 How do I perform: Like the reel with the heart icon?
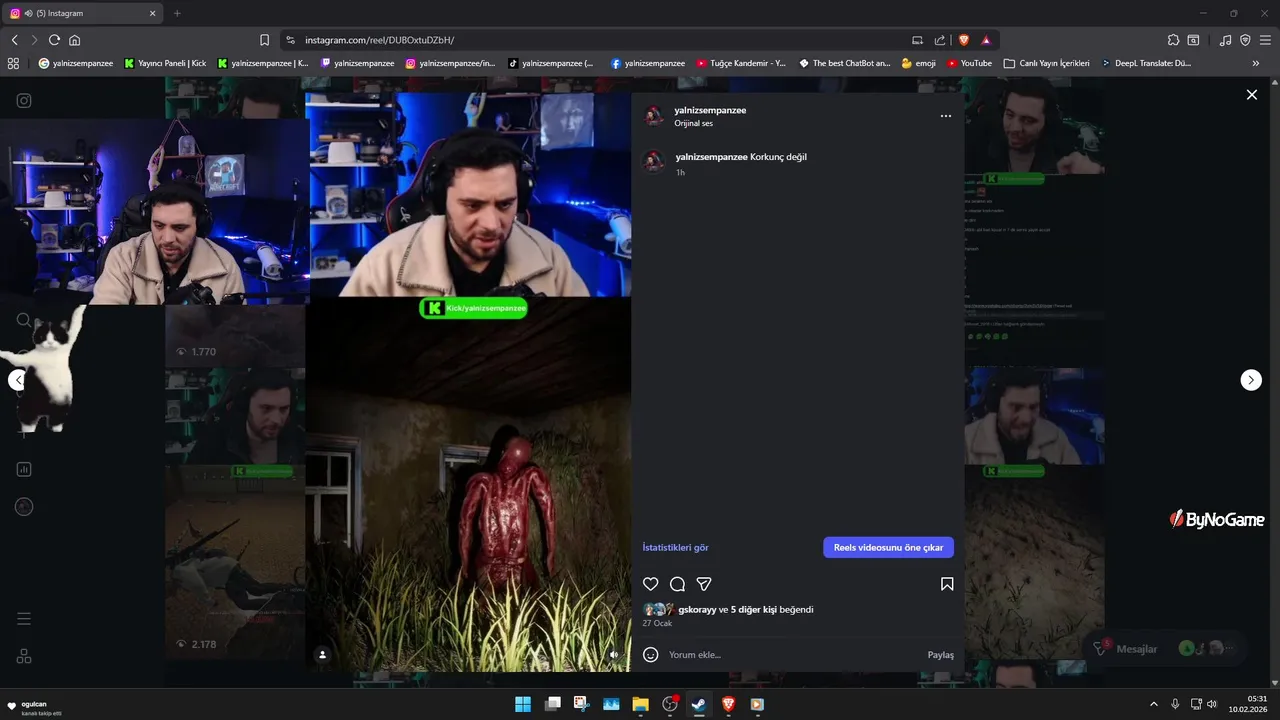pos(651,584)
